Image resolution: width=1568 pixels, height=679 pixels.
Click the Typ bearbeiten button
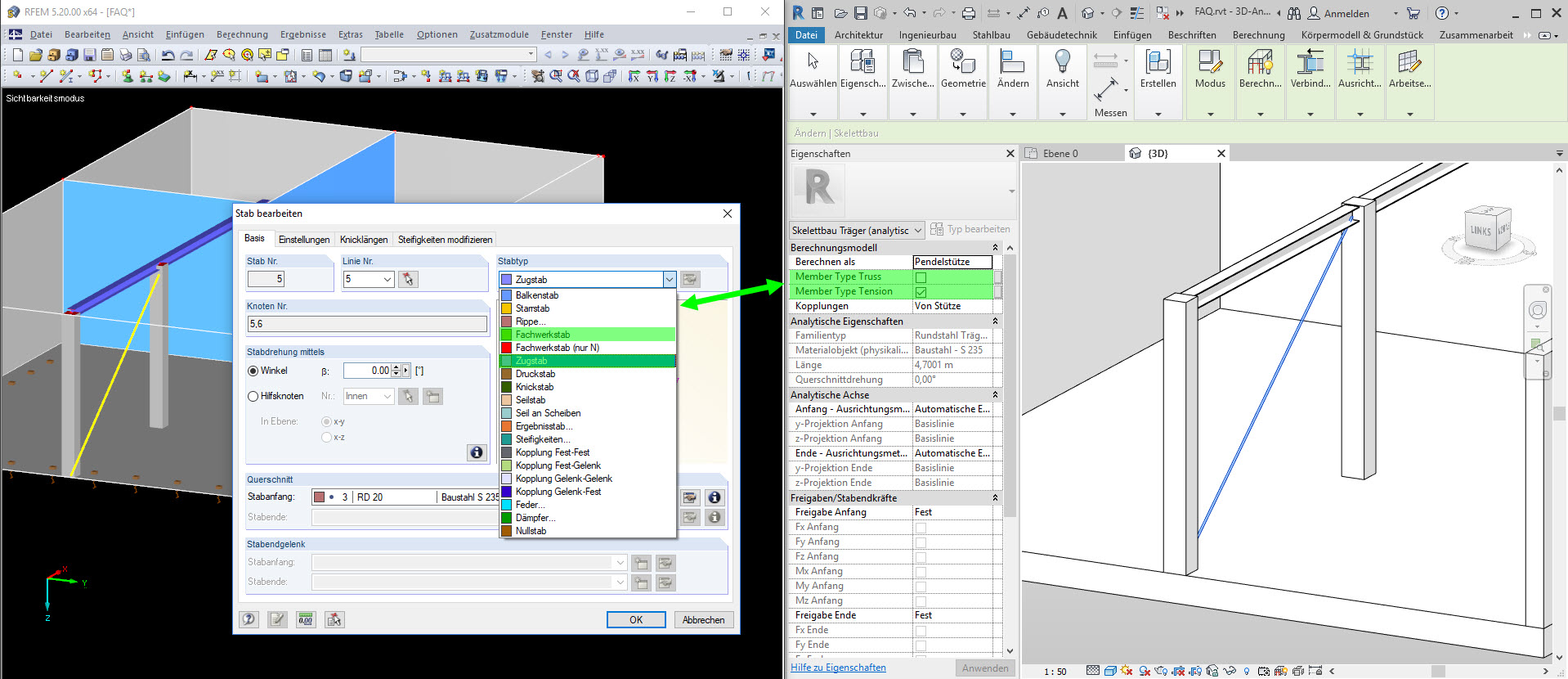pyautogui.click(x=970, y=229)
